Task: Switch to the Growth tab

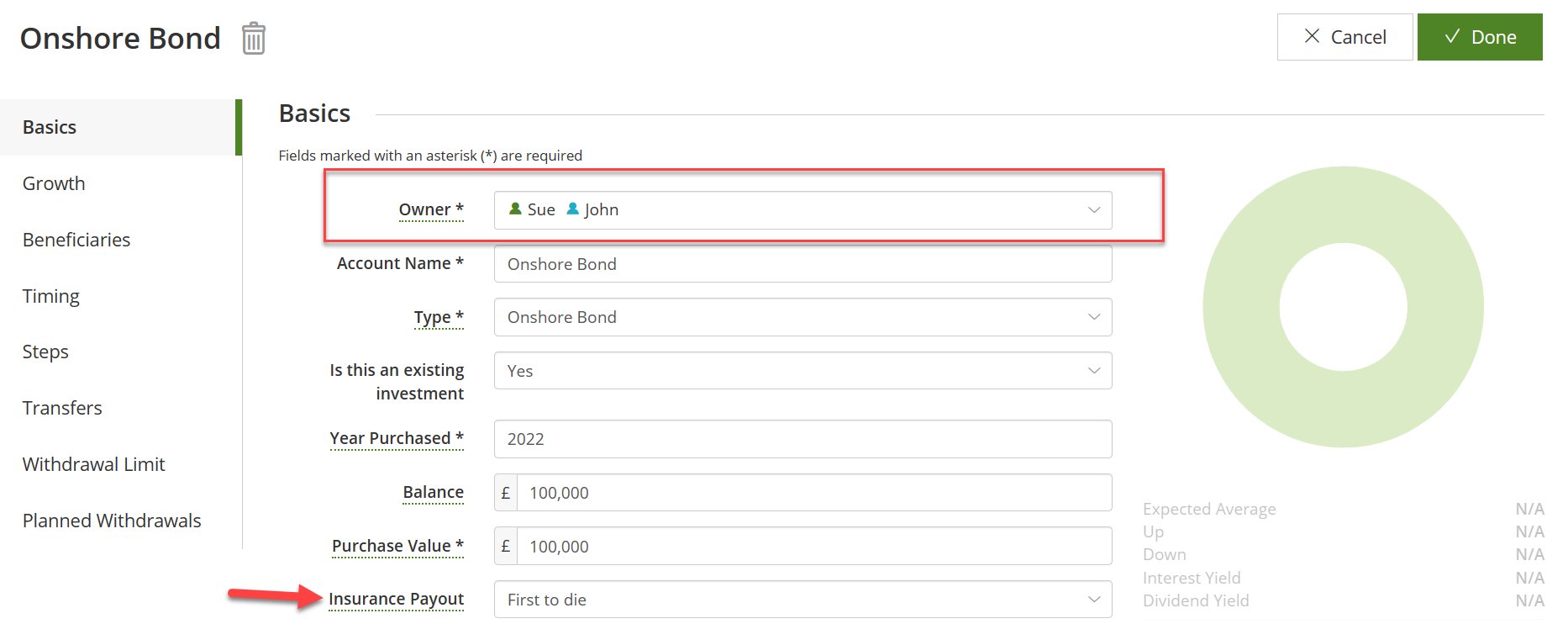Action: click(54, 183)
